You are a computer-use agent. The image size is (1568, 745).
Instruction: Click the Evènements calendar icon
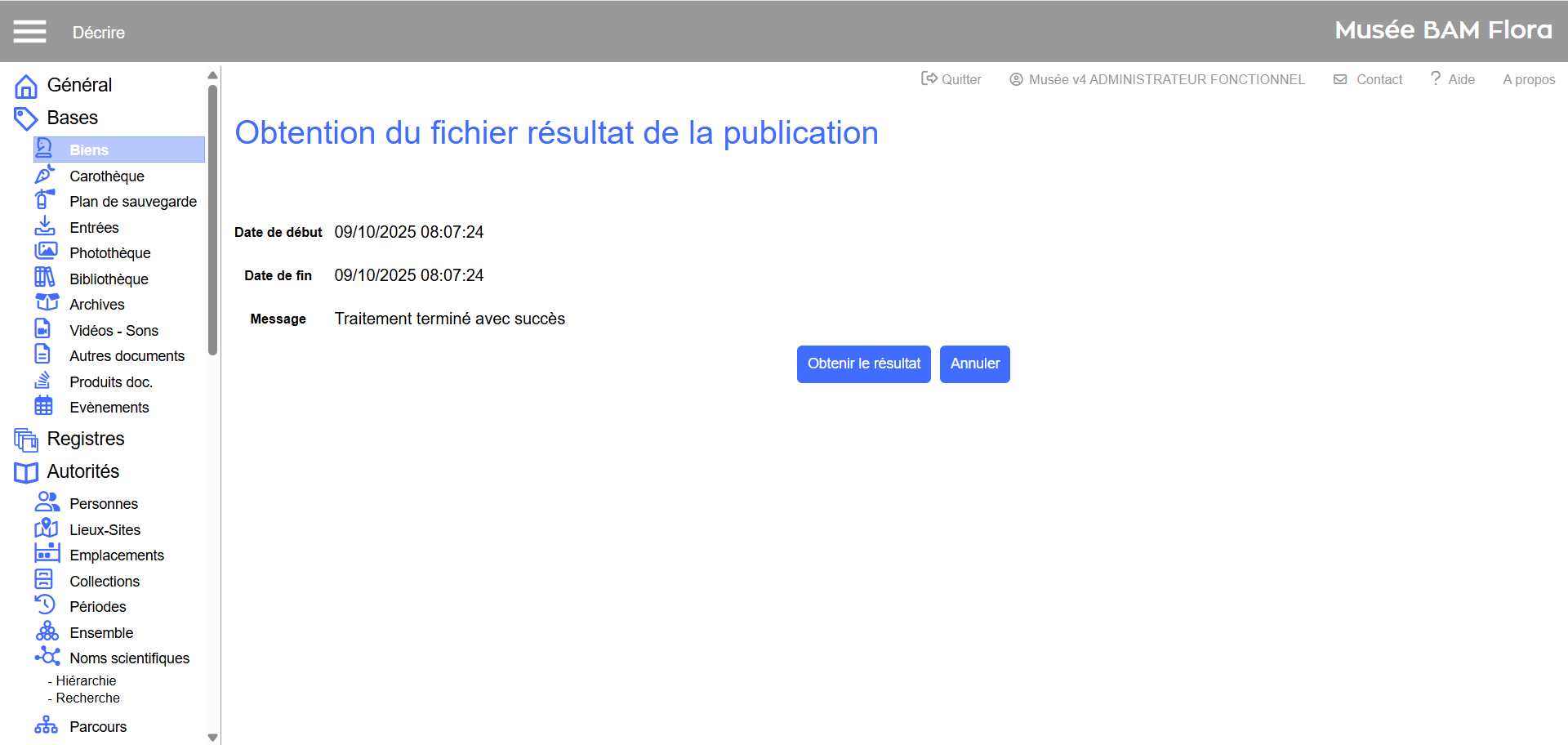44,406
